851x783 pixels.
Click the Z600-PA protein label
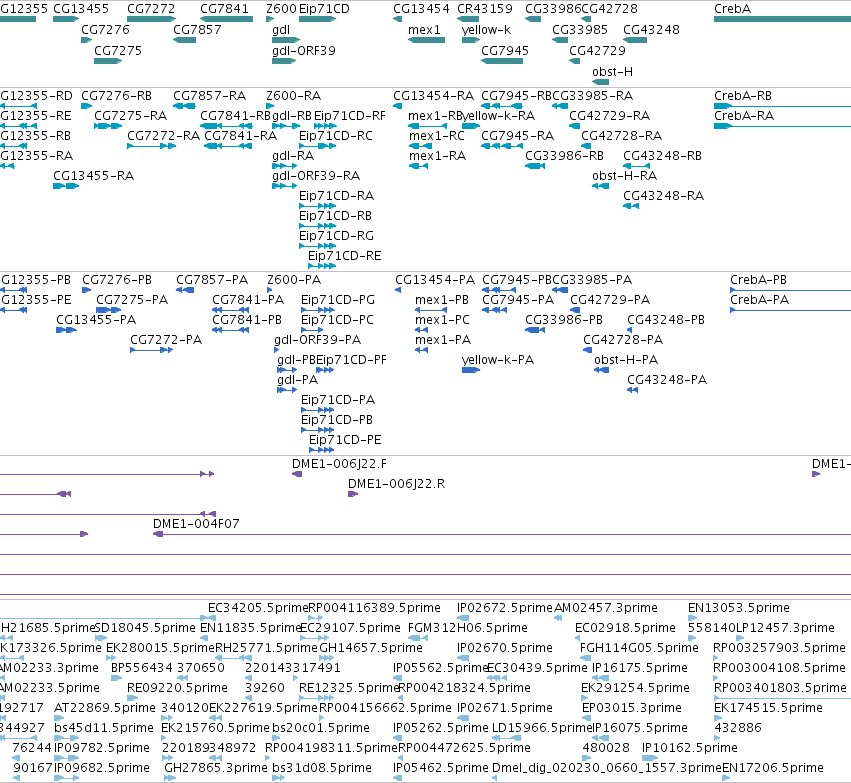(294, 279)
